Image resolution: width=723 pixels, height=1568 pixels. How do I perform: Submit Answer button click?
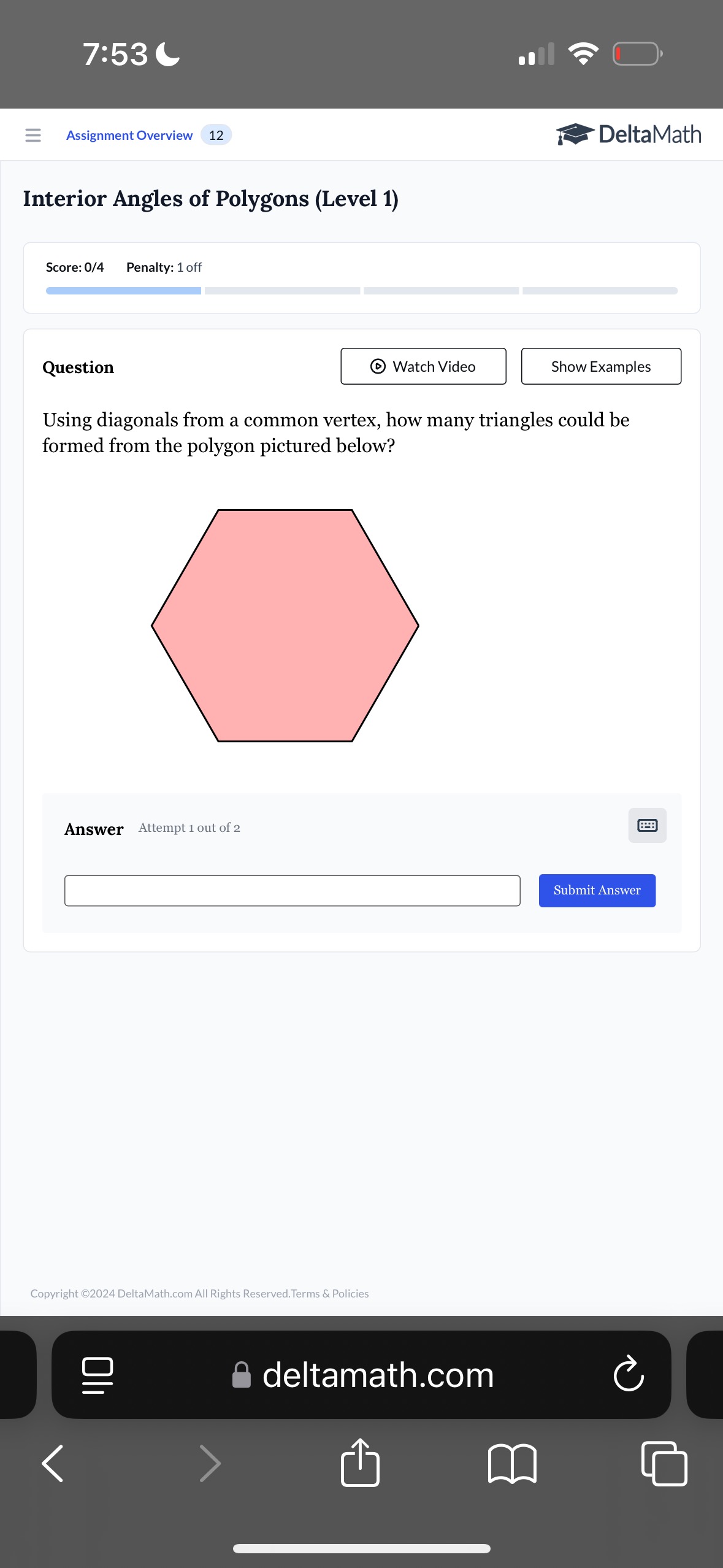click(597, 890)
